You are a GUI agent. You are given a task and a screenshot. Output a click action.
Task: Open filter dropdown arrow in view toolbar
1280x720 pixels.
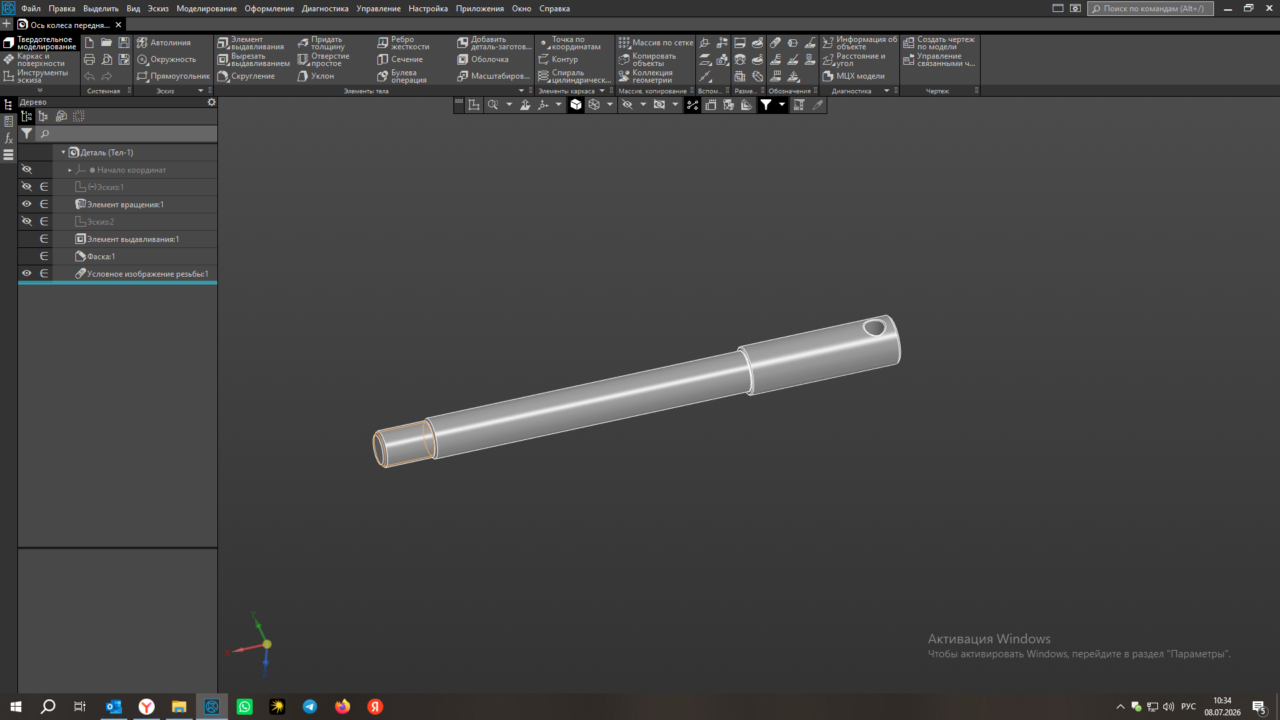[782, 104]
